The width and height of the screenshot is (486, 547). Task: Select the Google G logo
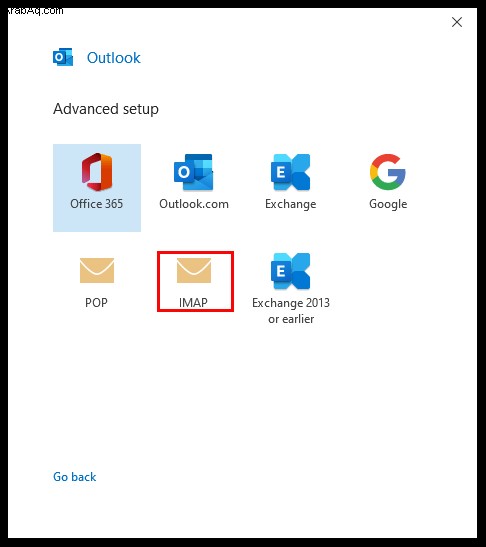click(388, 172)
